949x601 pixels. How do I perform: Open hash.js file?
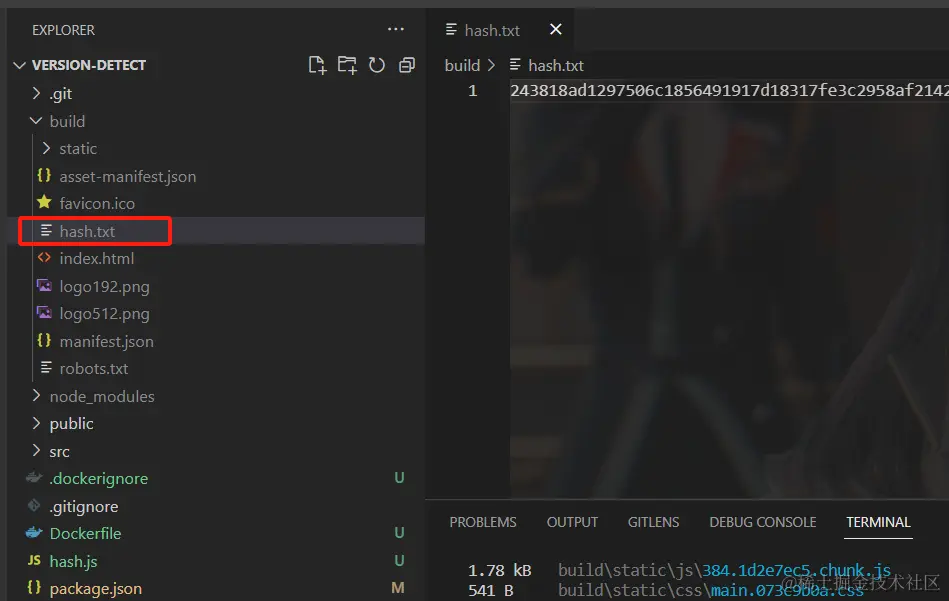(73, 561)
